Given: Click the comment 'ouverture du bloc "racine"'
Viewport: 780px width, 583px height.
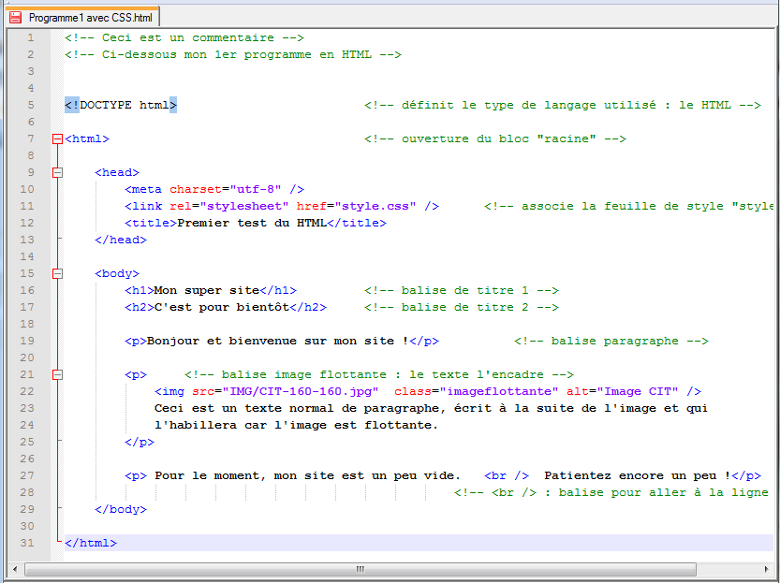Looking at the screenshot, I should point(495,139).
